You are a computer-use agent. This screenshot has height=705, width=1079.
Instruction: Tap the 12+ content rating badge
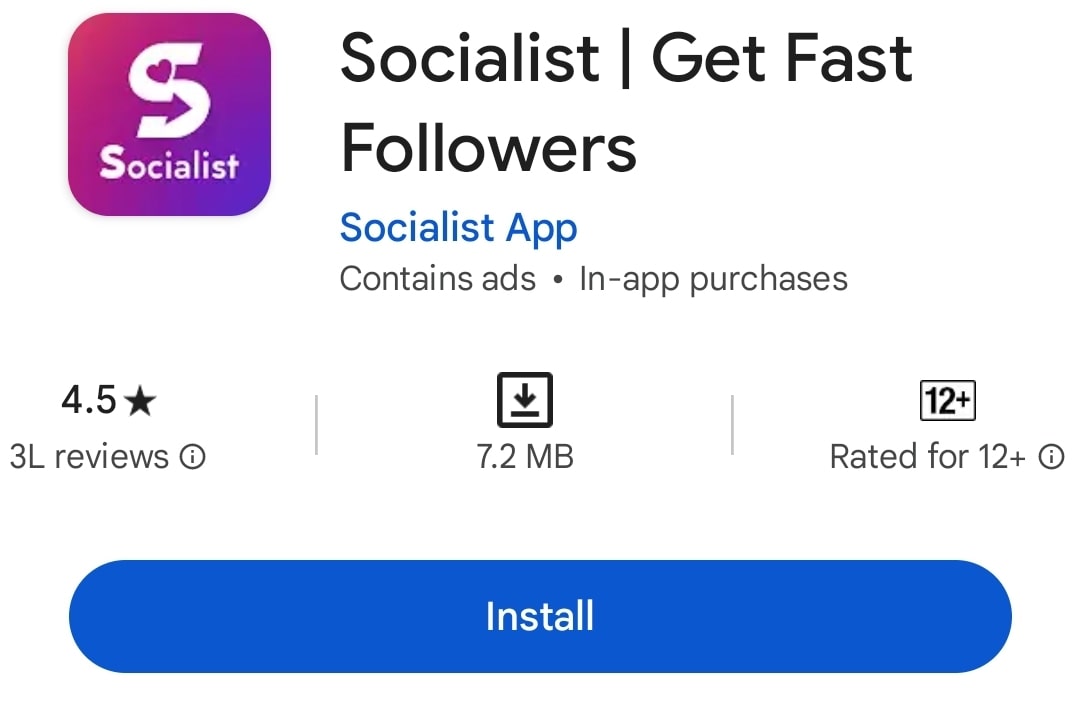click(x=948, y=400)
